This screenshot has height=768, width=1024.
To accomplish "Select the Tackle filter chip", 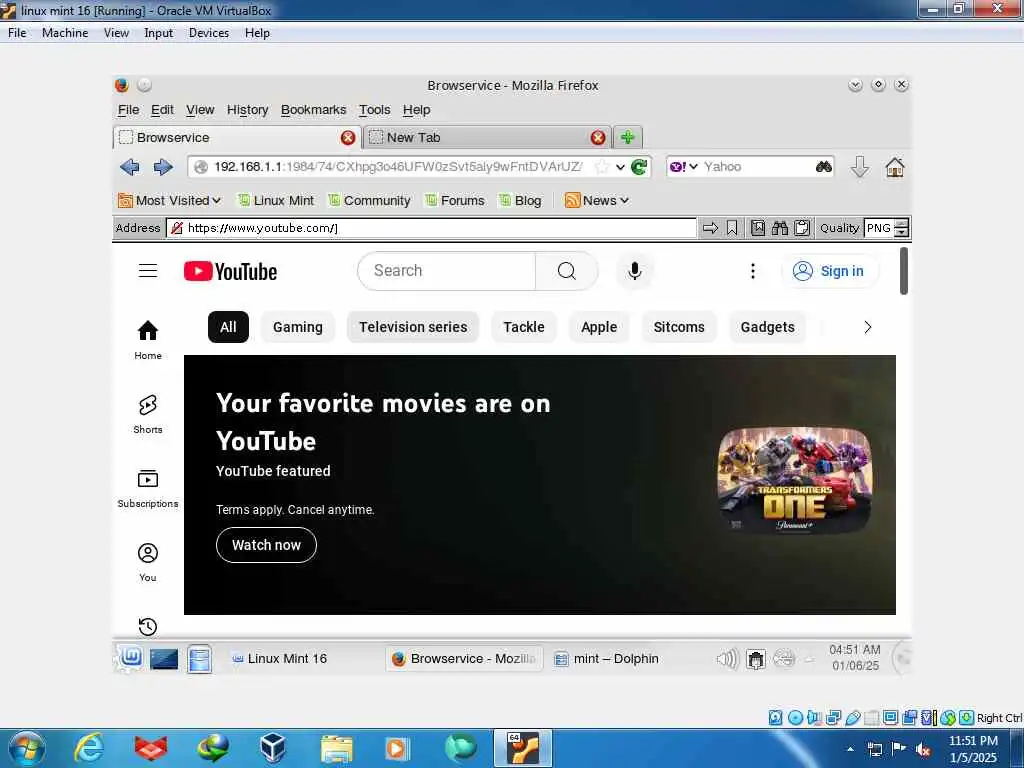I will point(524,327).
